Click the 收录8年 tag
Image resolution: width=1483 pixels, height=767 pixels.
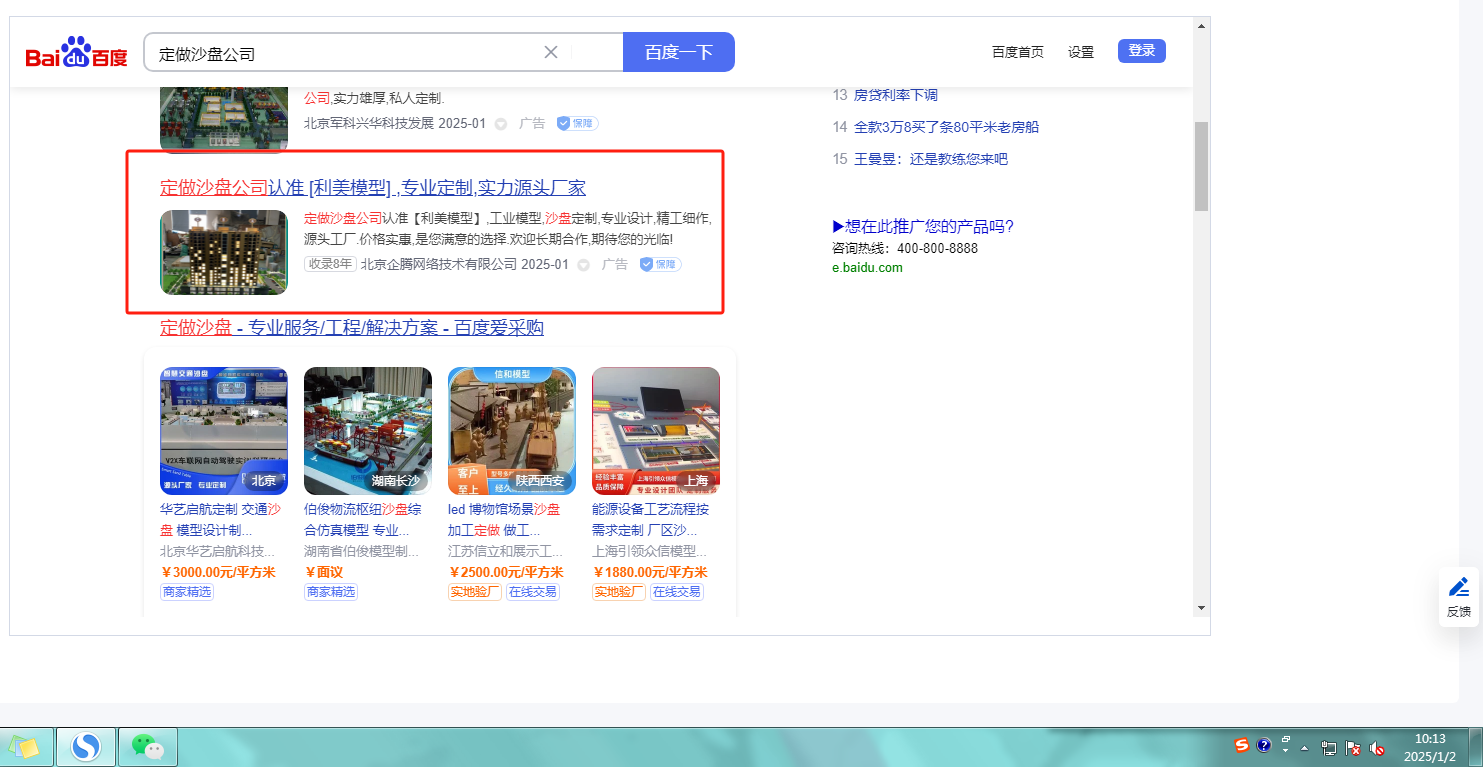coord(330,264)
